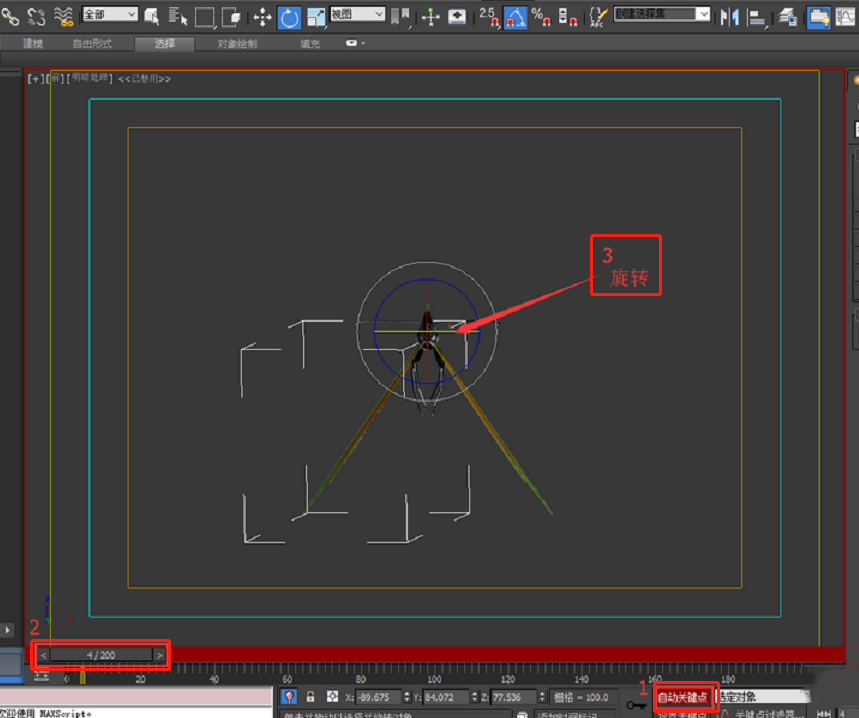The image size is (859, 718).
Task: Open the named selection sets dropdown
Action: point(662,14)
